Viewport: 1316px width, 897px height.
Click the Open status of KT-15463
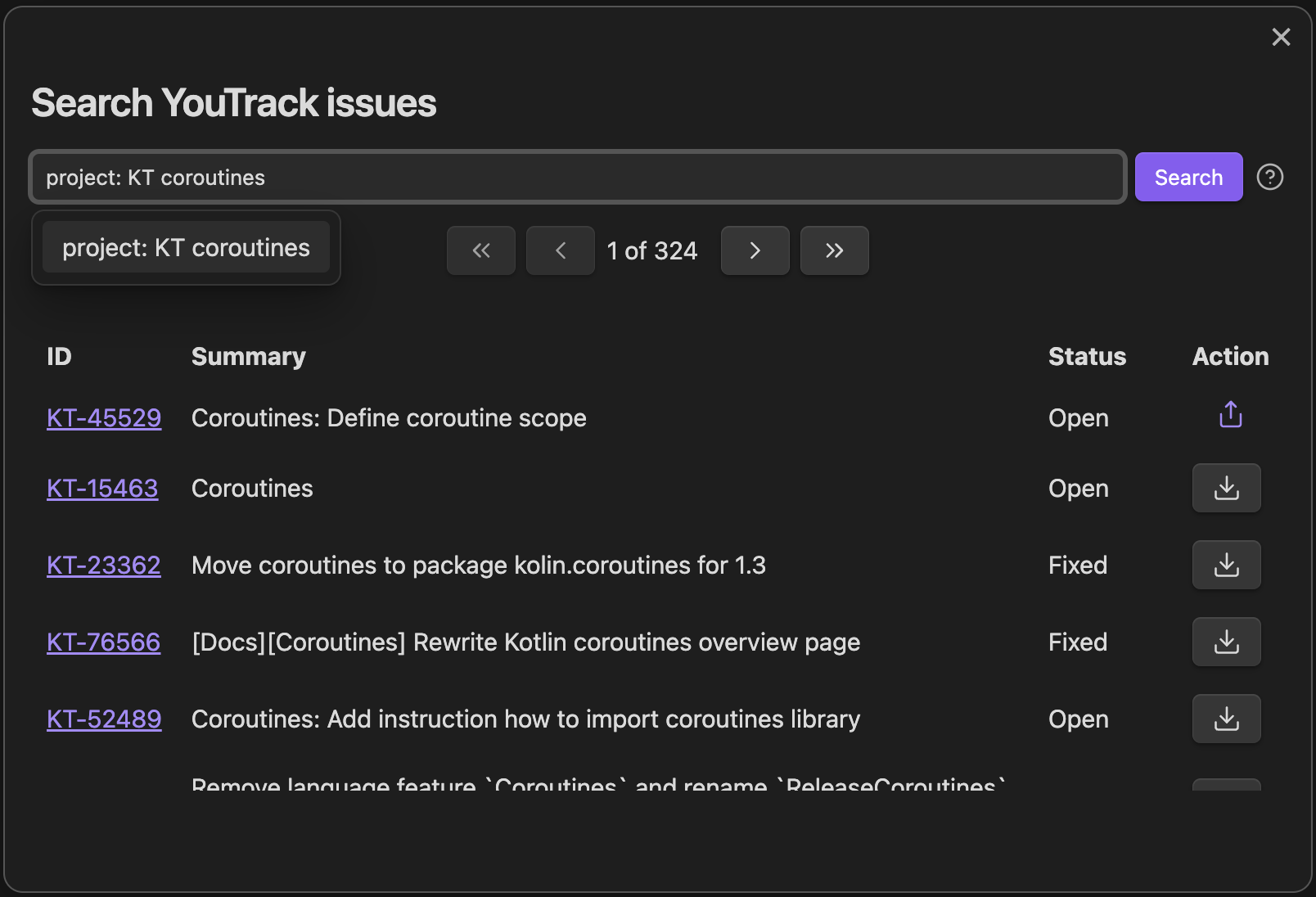click(1079, 489)
